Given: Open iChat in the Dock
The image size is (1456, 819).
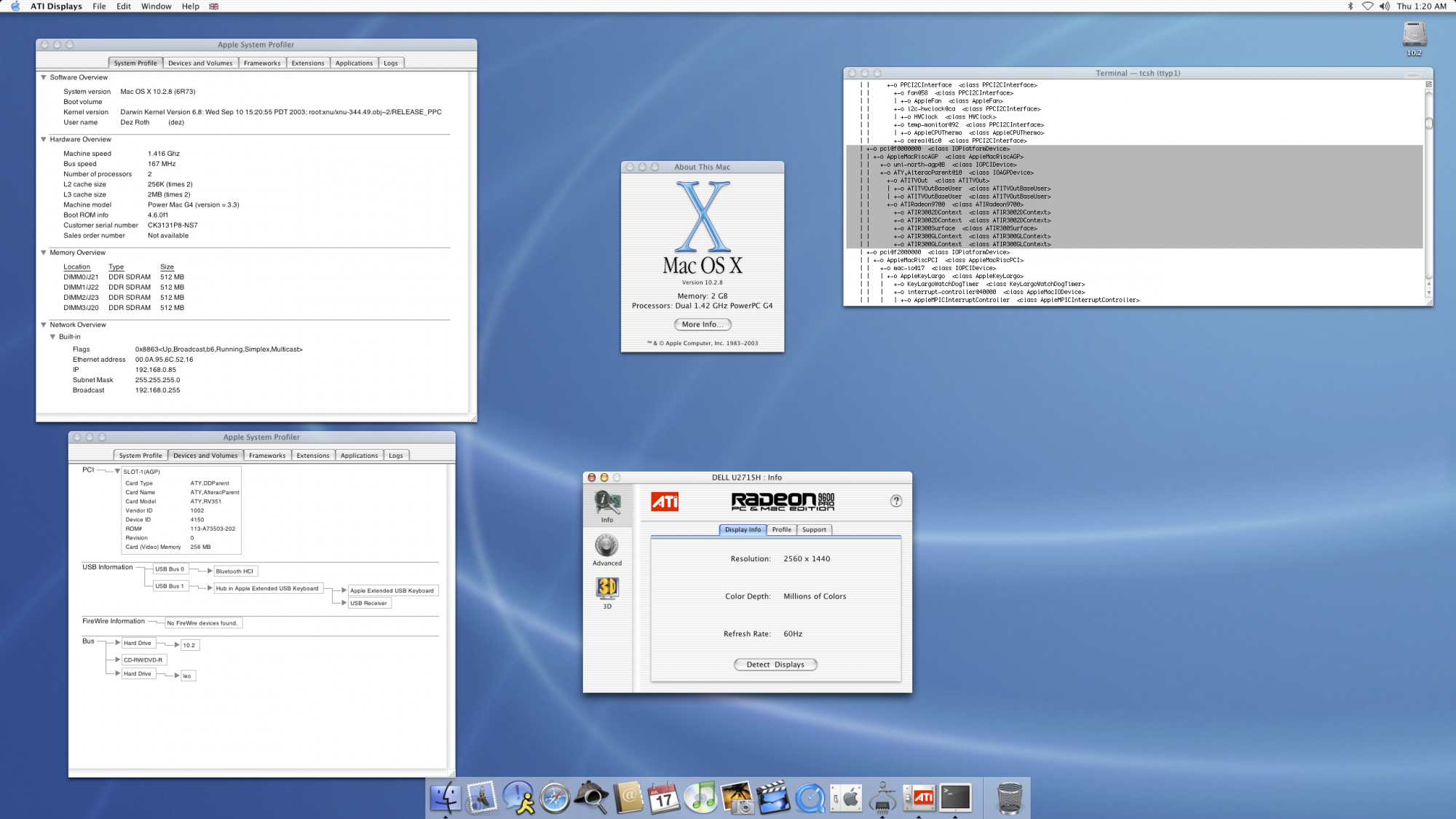Looking at the screenshot, I should [518, 798].
